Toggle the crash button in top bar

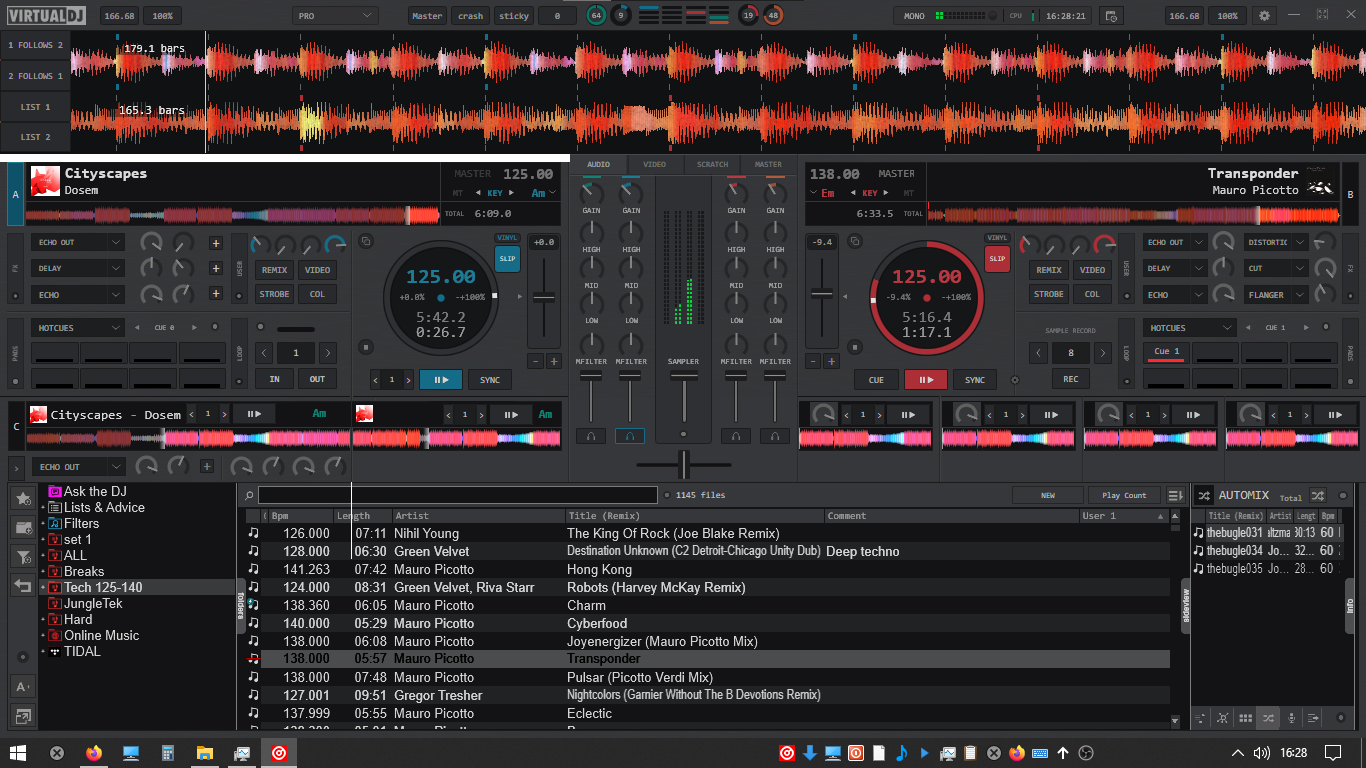point(470,16)
